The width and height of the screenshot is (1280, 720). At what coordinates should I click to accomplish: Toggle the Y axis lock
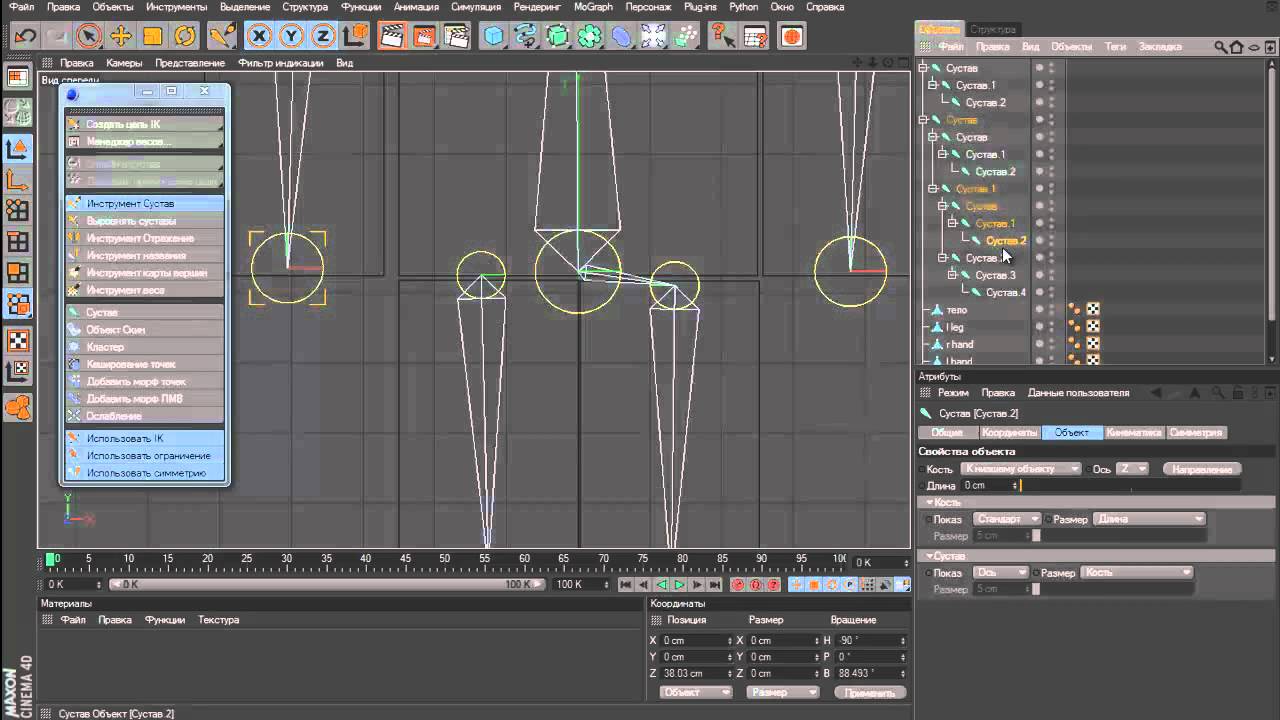pyautogui.click(x=291, y=37)
